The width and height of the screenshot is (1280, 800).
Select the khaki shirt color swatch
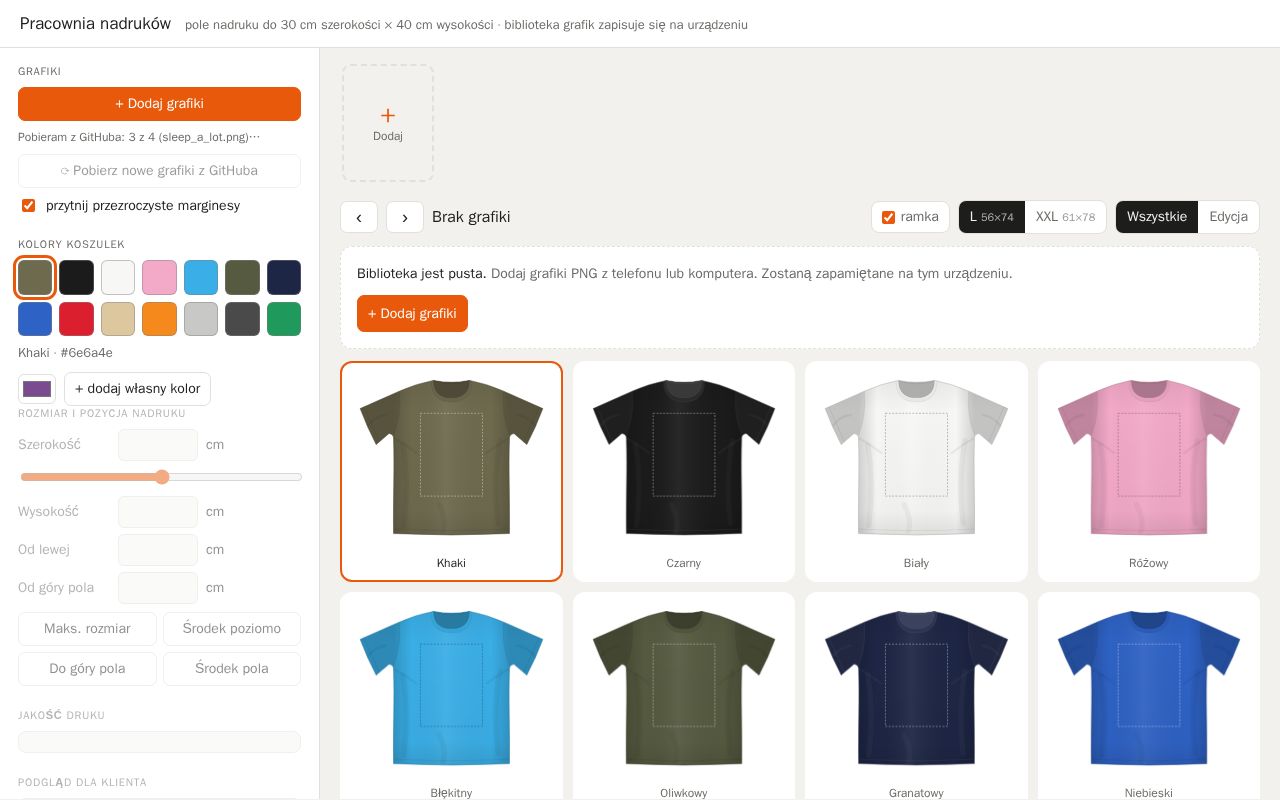35,278
